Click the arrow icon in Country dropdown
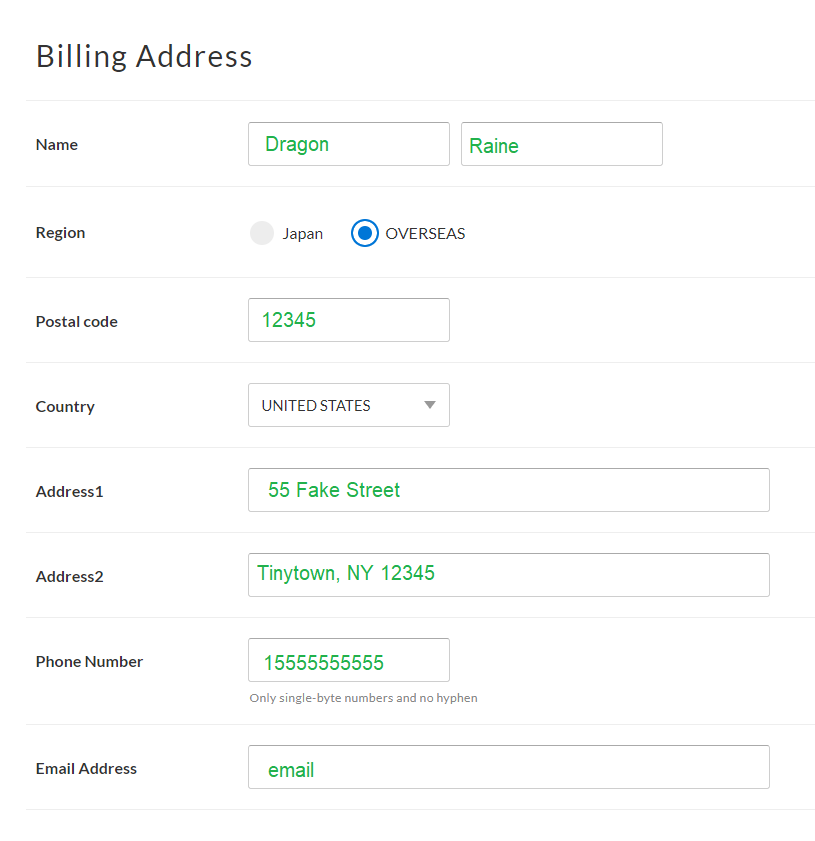The image size is (815, 841). coord(430,405)
